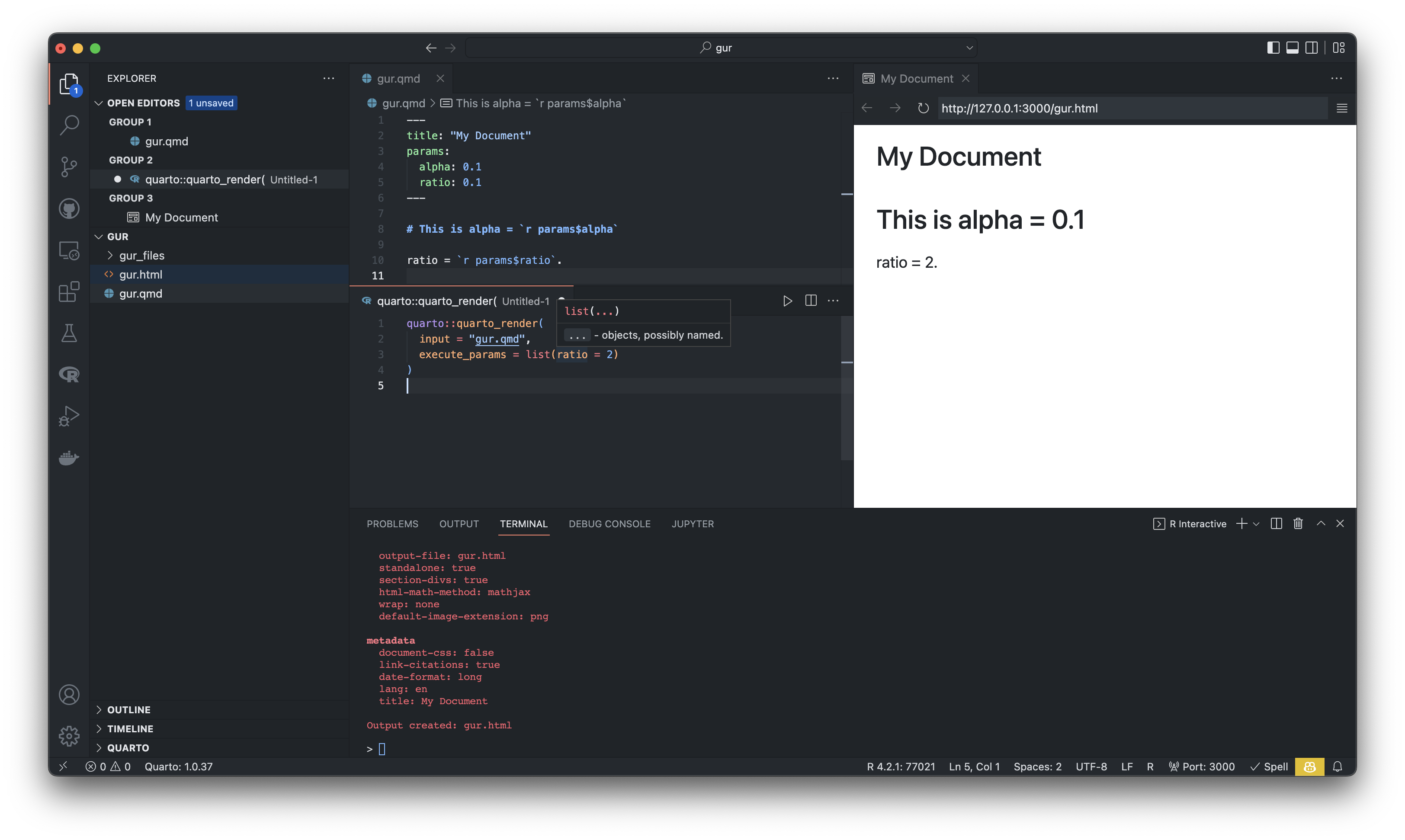This screenshot has width=1405, height=840.
Task: Toggle the primary side bar
Action: point(1273,48)
